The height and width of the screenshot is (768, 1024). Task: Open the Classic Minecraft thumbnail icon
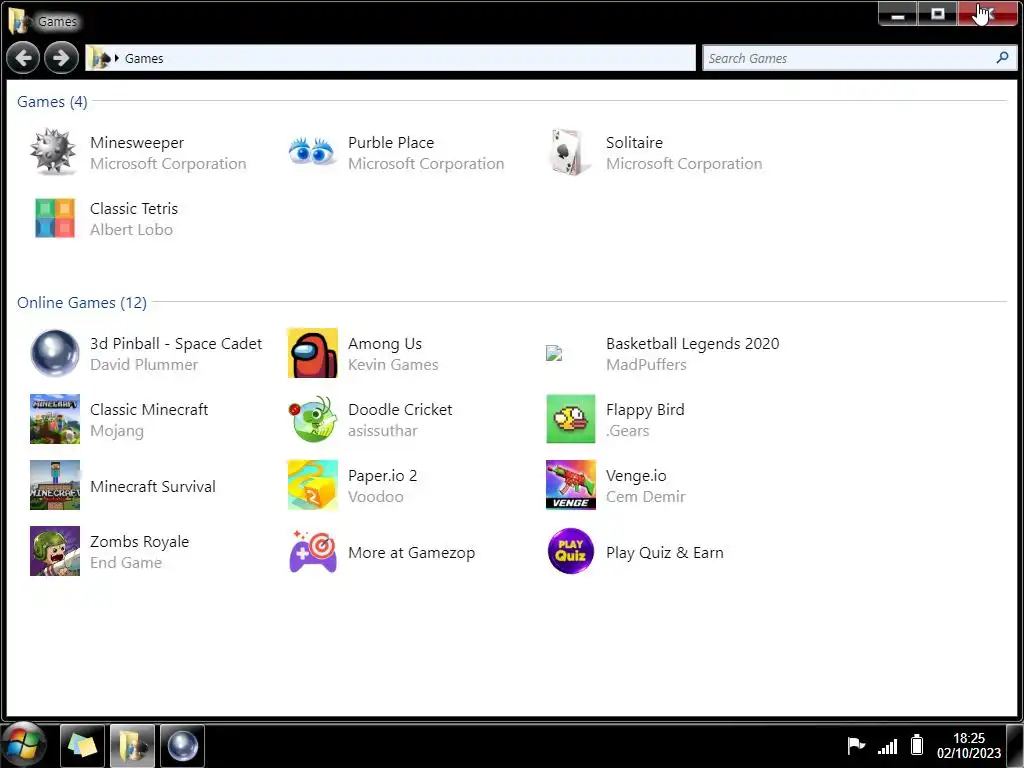click(55, 419)
